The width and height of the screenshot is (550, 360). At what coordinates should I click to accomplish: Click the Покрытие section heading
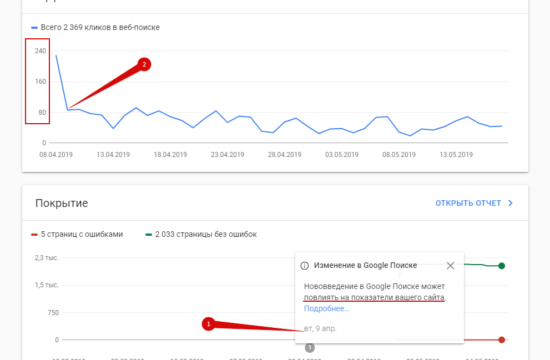pos(62,203)
